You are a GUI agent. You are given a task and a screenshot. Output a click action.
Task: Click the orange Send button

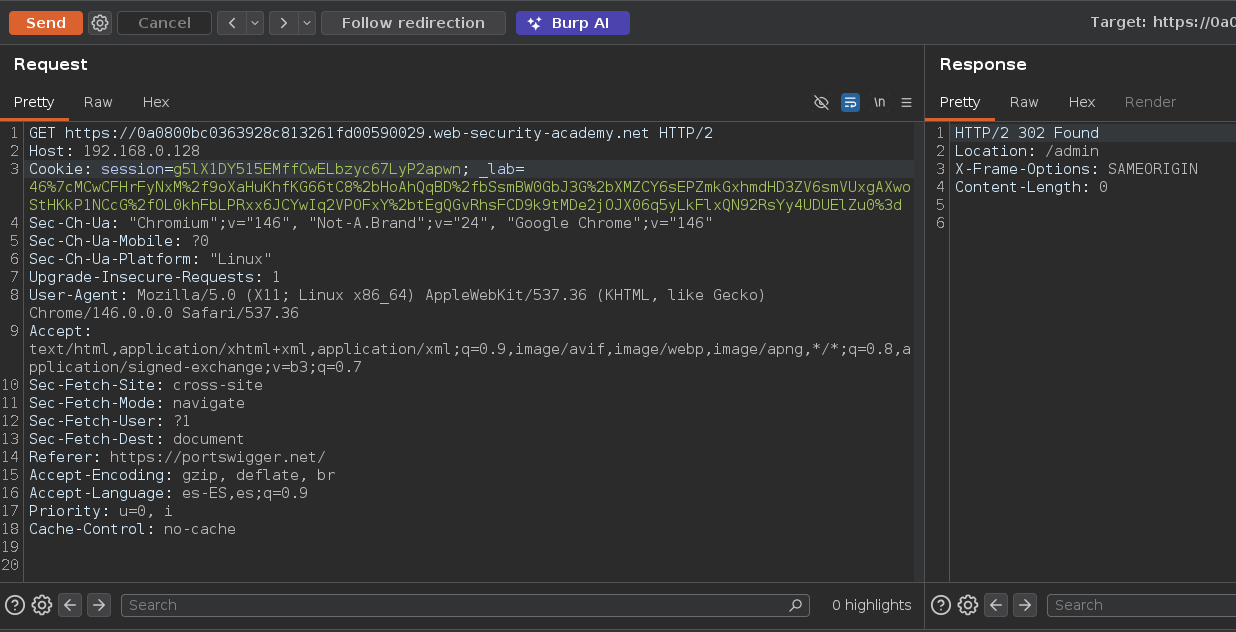coord(46,23)
